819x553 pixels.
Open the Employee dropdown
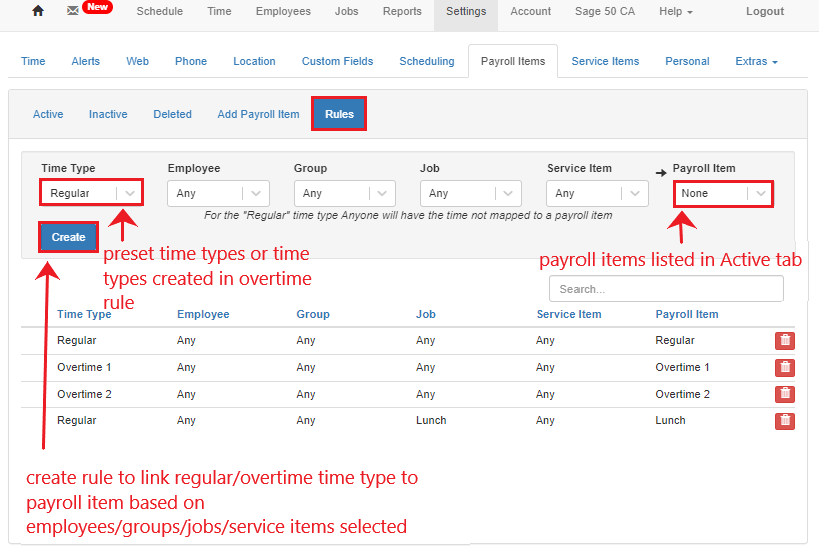(218, 193)
